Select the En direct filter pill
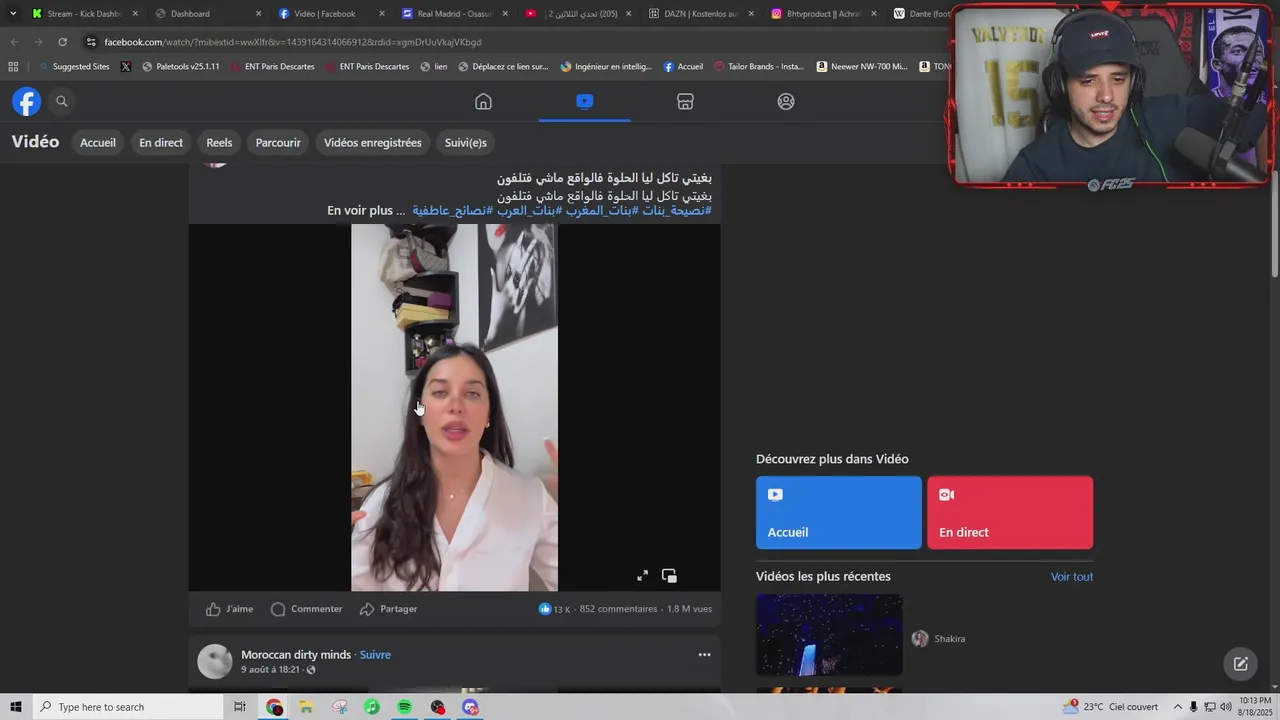1280x720 pixels. pyautogui.click(x=161, y=143)
